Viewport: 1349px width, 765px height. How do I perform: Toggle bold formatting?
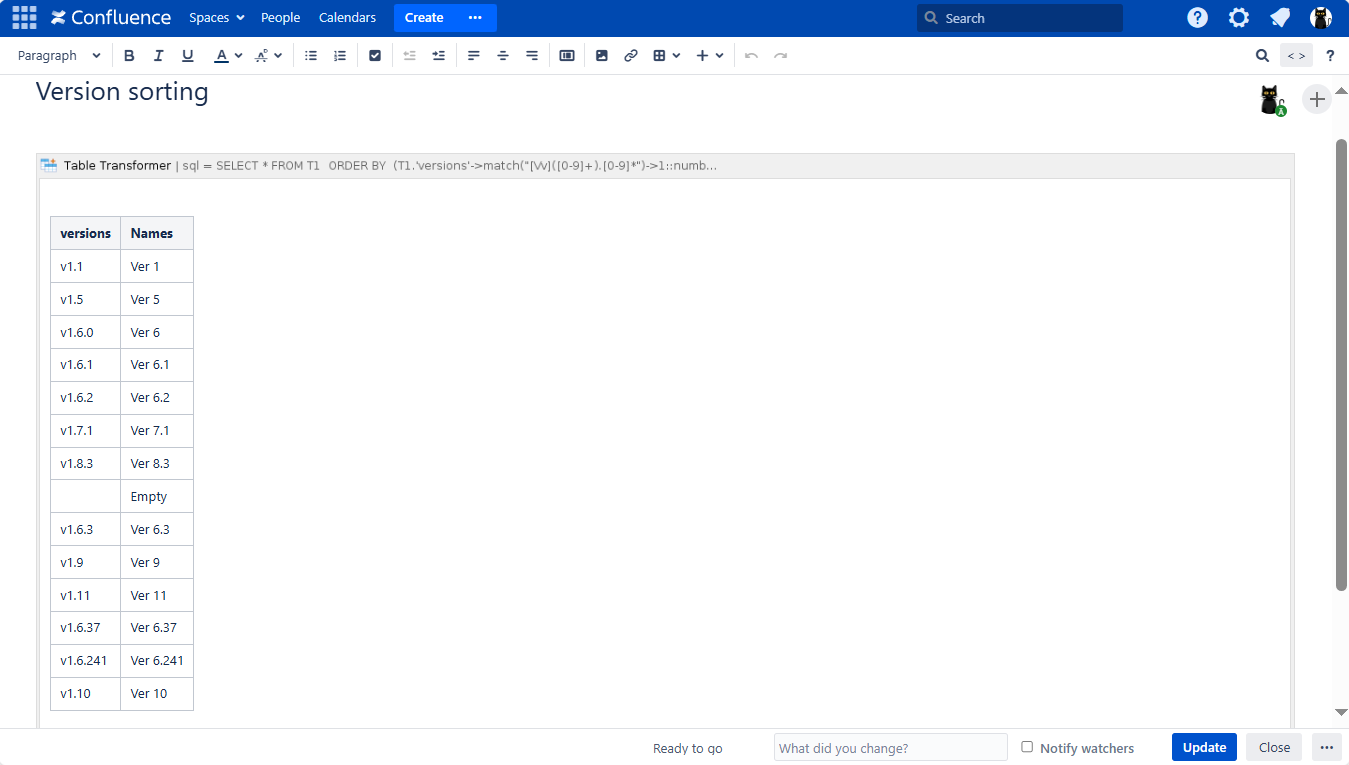(x=129, y=56)
